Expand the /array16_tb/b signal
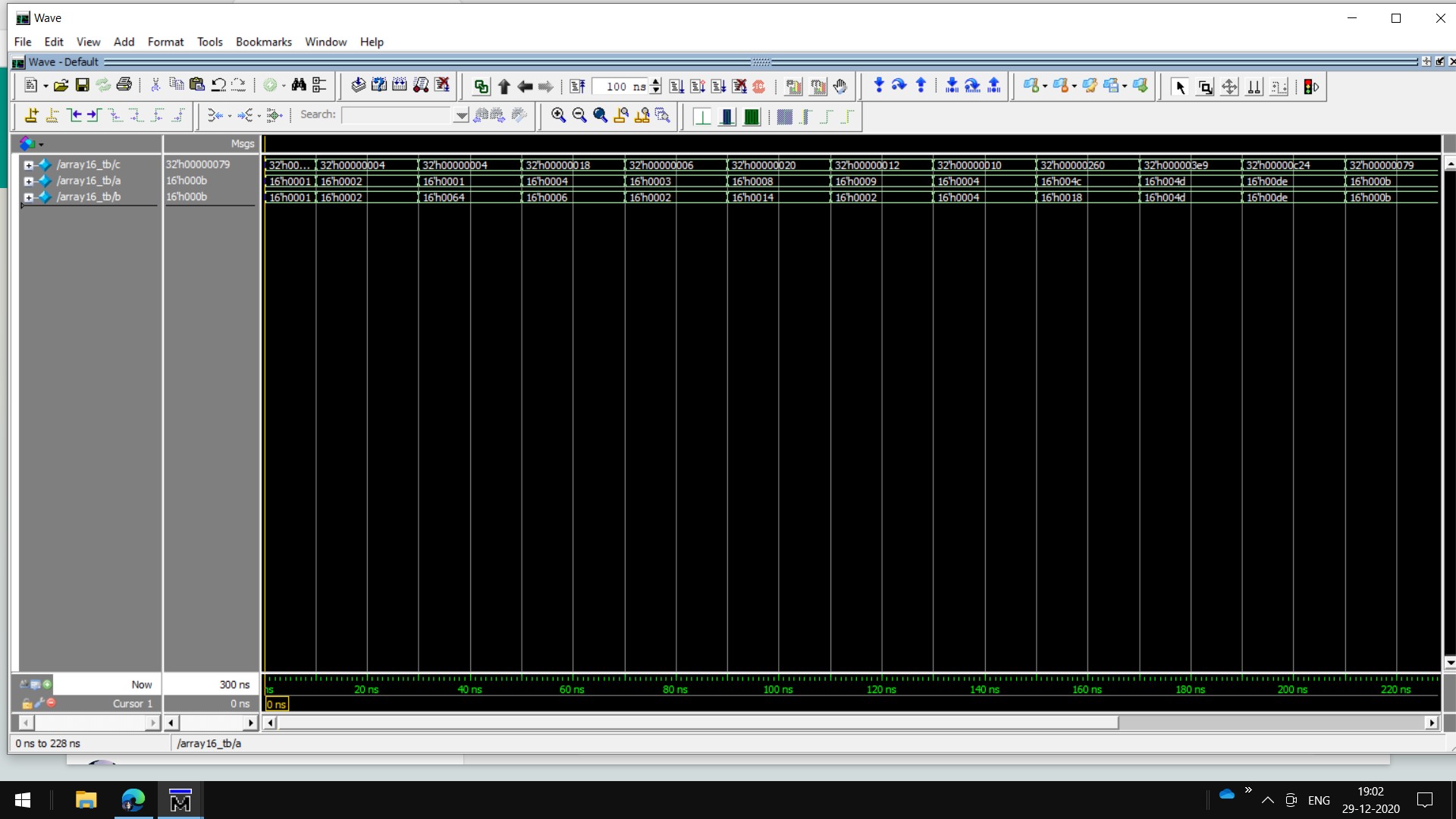The image size is (1456, 819). pyautogui.click(x=29, y=197)
